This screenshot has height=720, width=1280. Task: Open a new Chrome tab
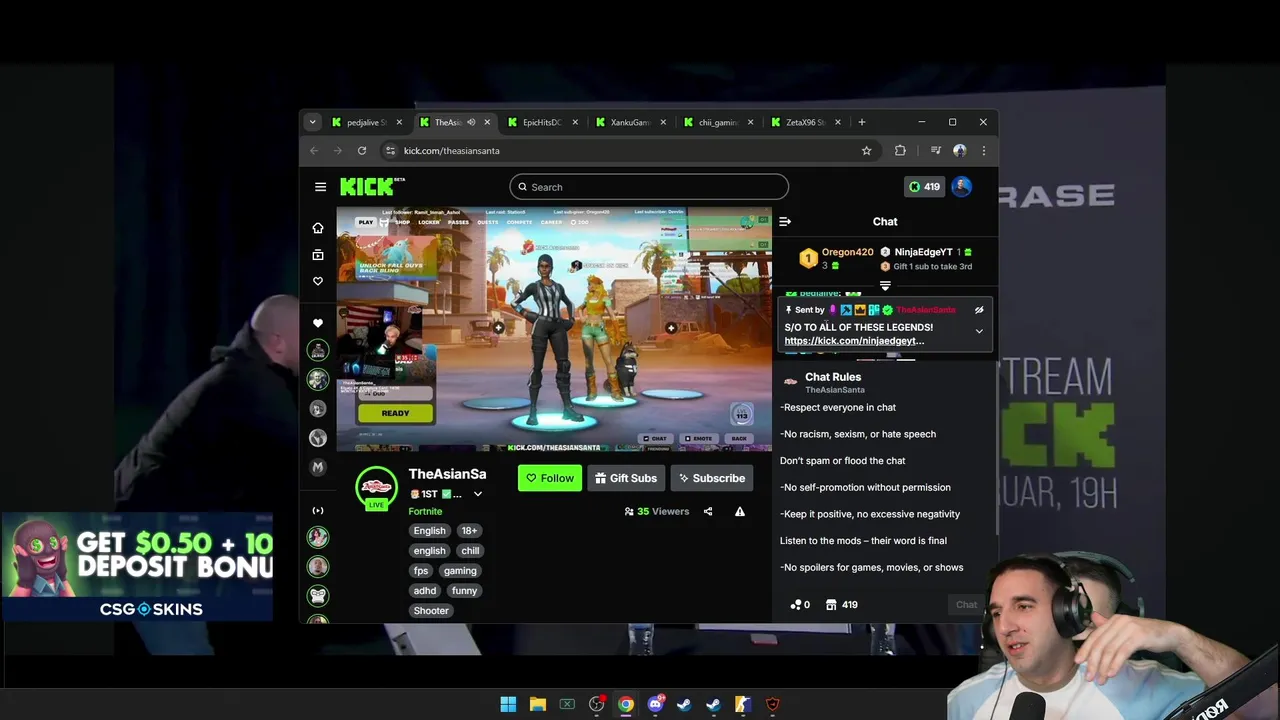[x=862, y=122]
